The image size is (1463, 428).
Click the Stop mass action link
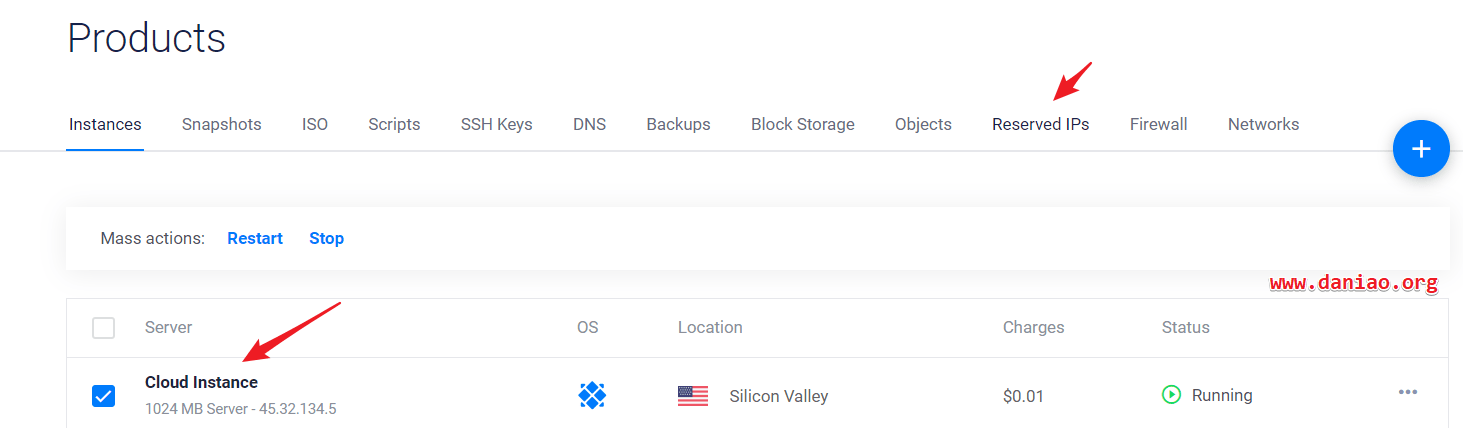point(326,238)
